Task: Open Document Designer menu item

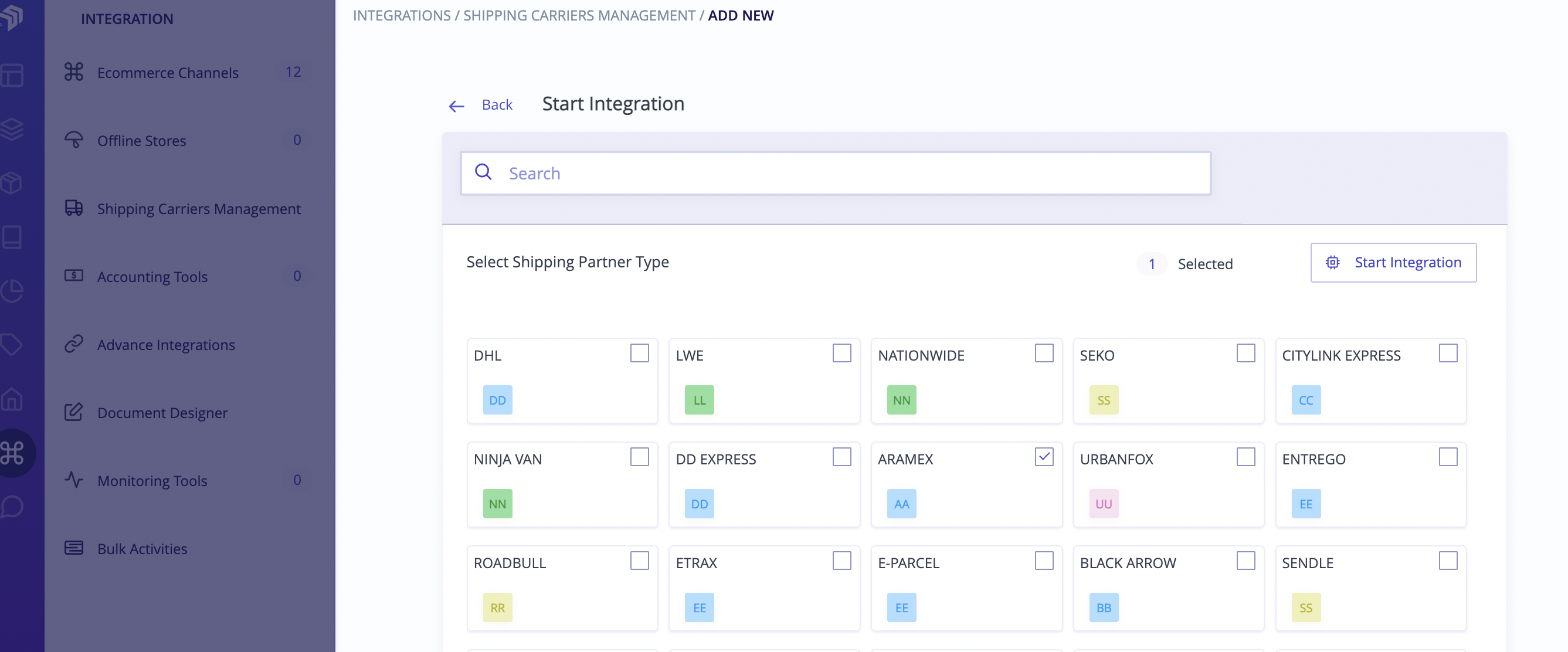Action: [x=189, y=413]
